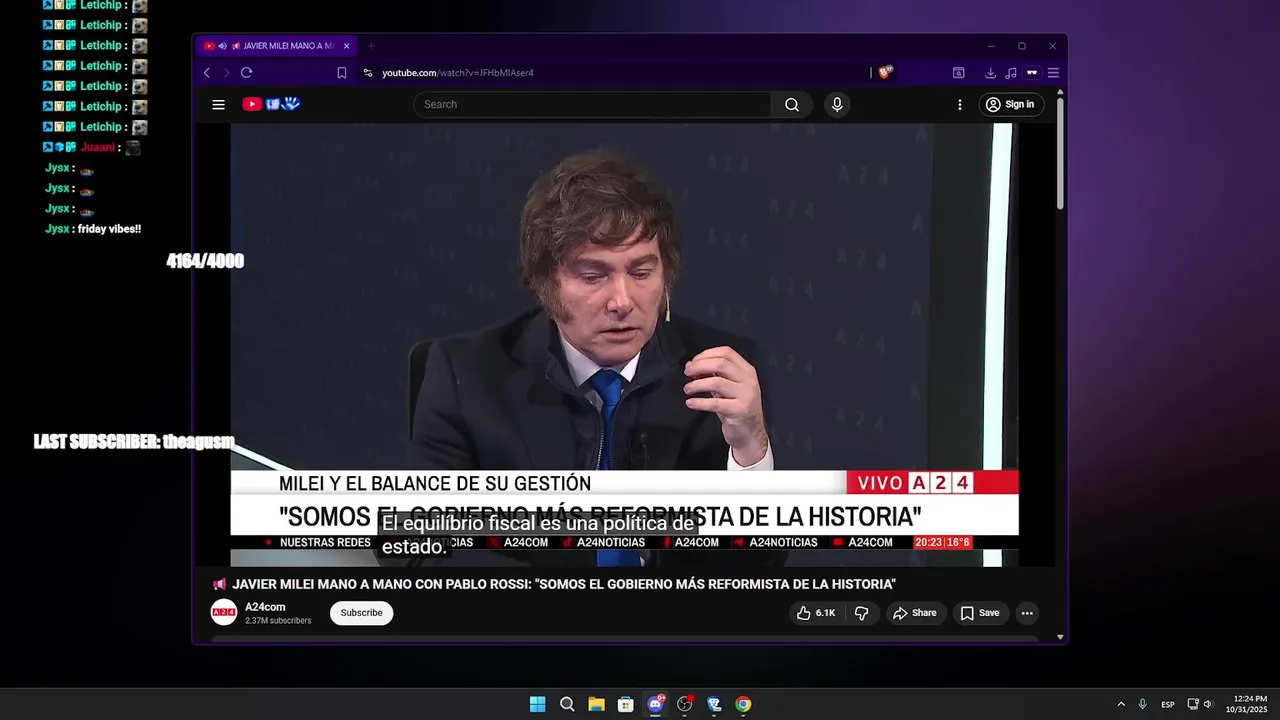Open OBS Studio from taskbar
Screen dimensions: 1280x720
(x=685, y=704)
